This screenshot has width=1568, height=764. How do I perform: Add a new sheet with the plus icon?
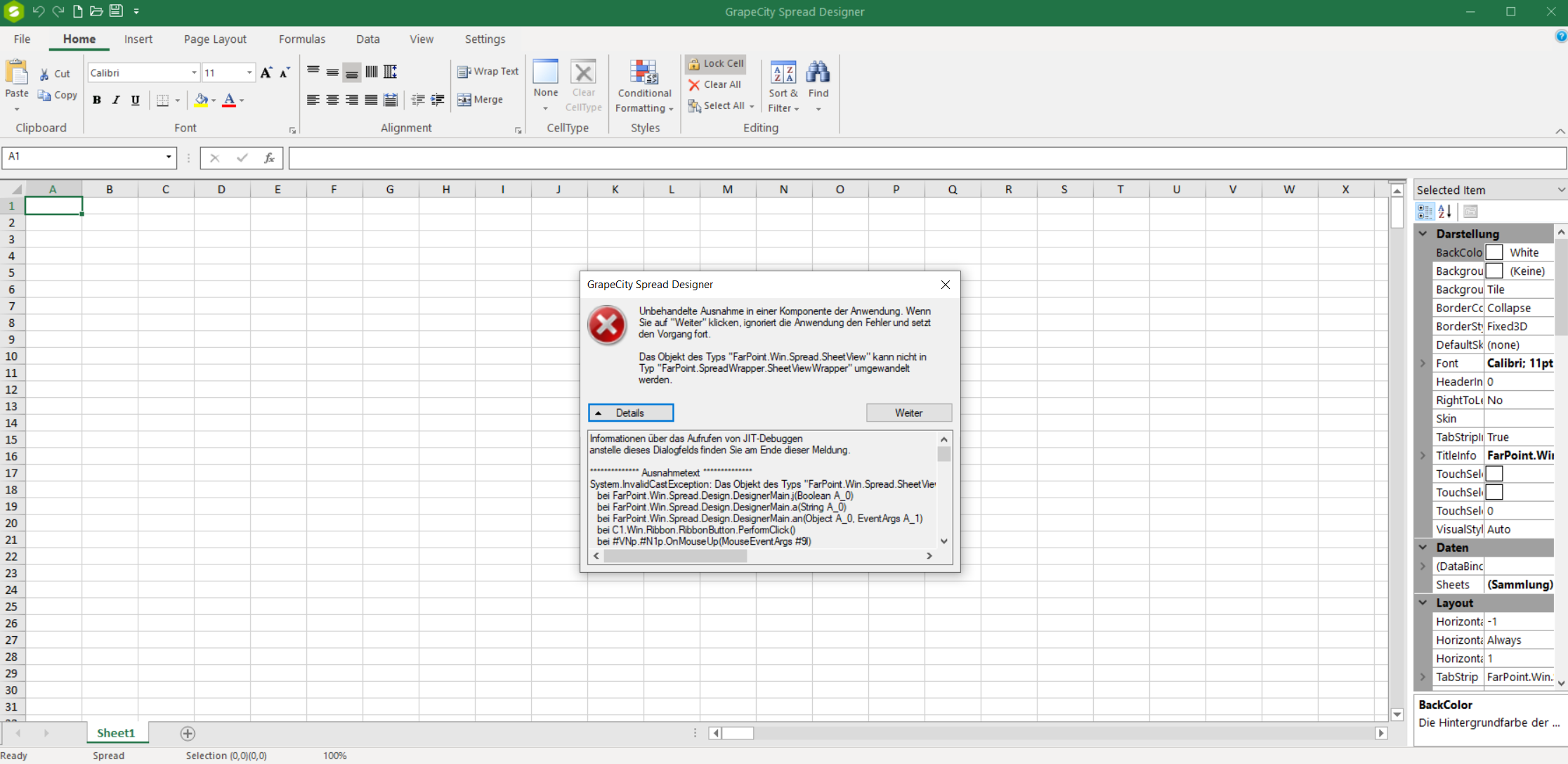pos(188,733)
